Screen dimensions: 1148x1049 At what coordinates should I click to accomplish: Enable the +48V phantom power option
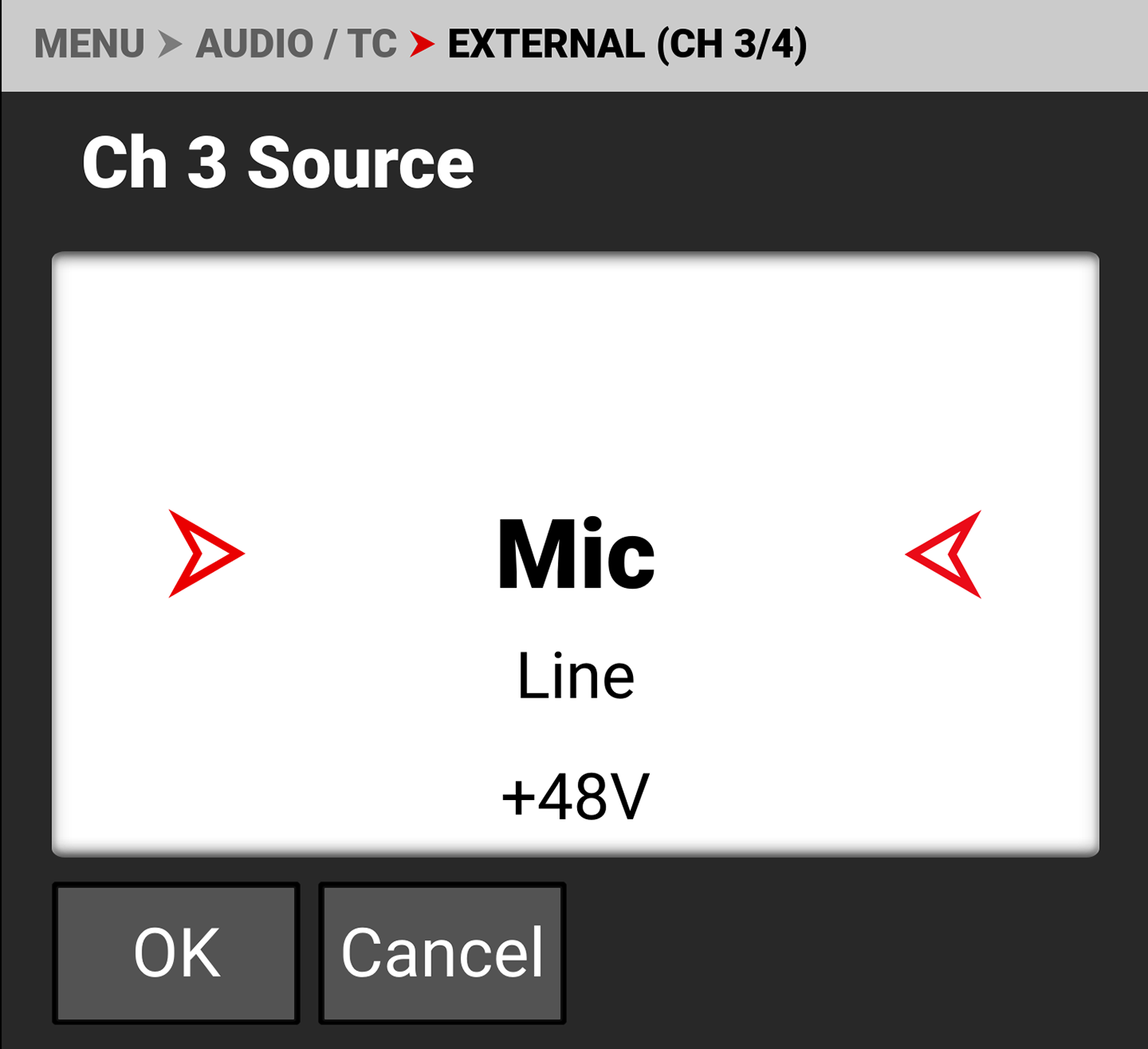click(576, 797)
